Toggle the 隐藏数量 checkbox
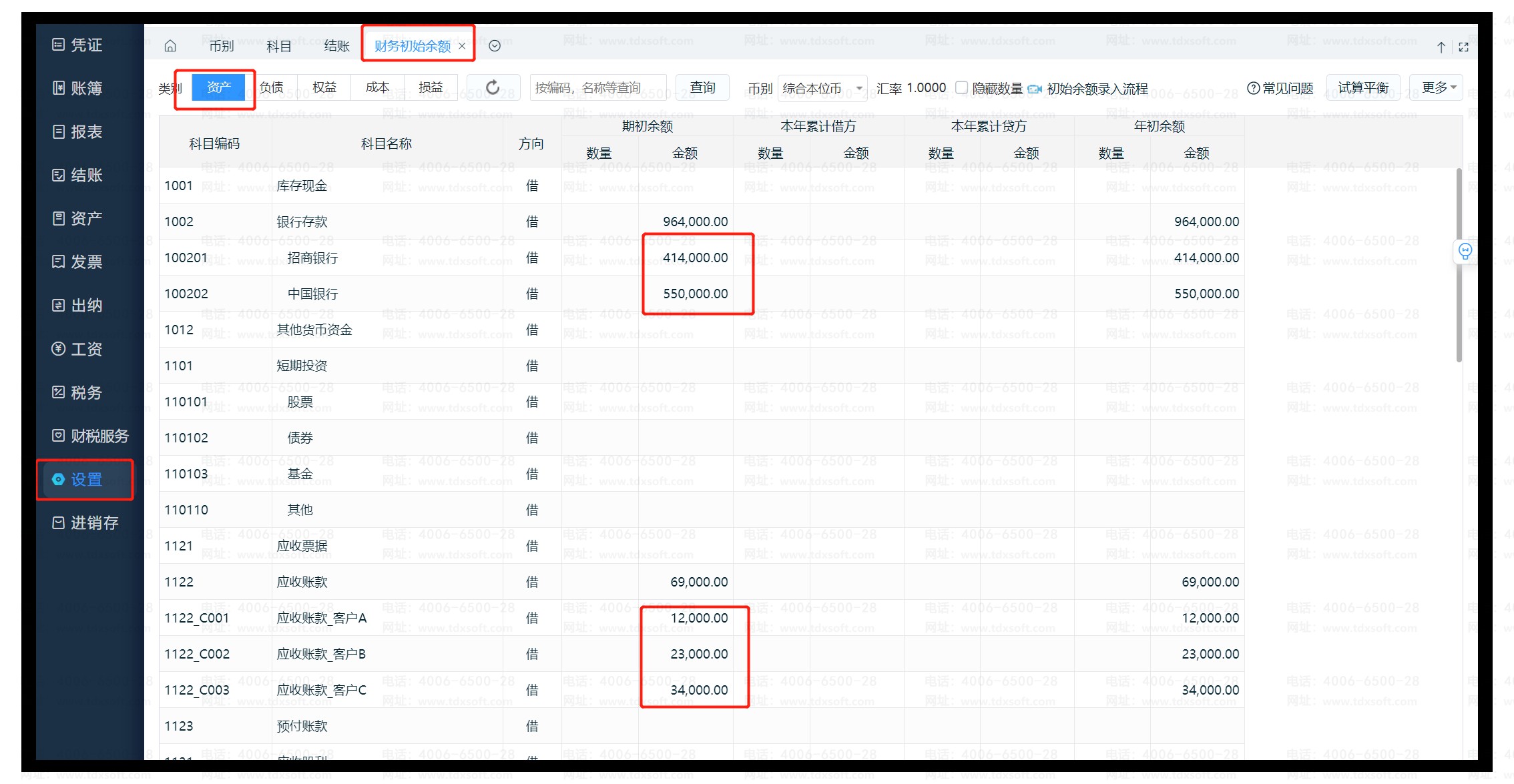1514x784 pixels. point(962,87)
